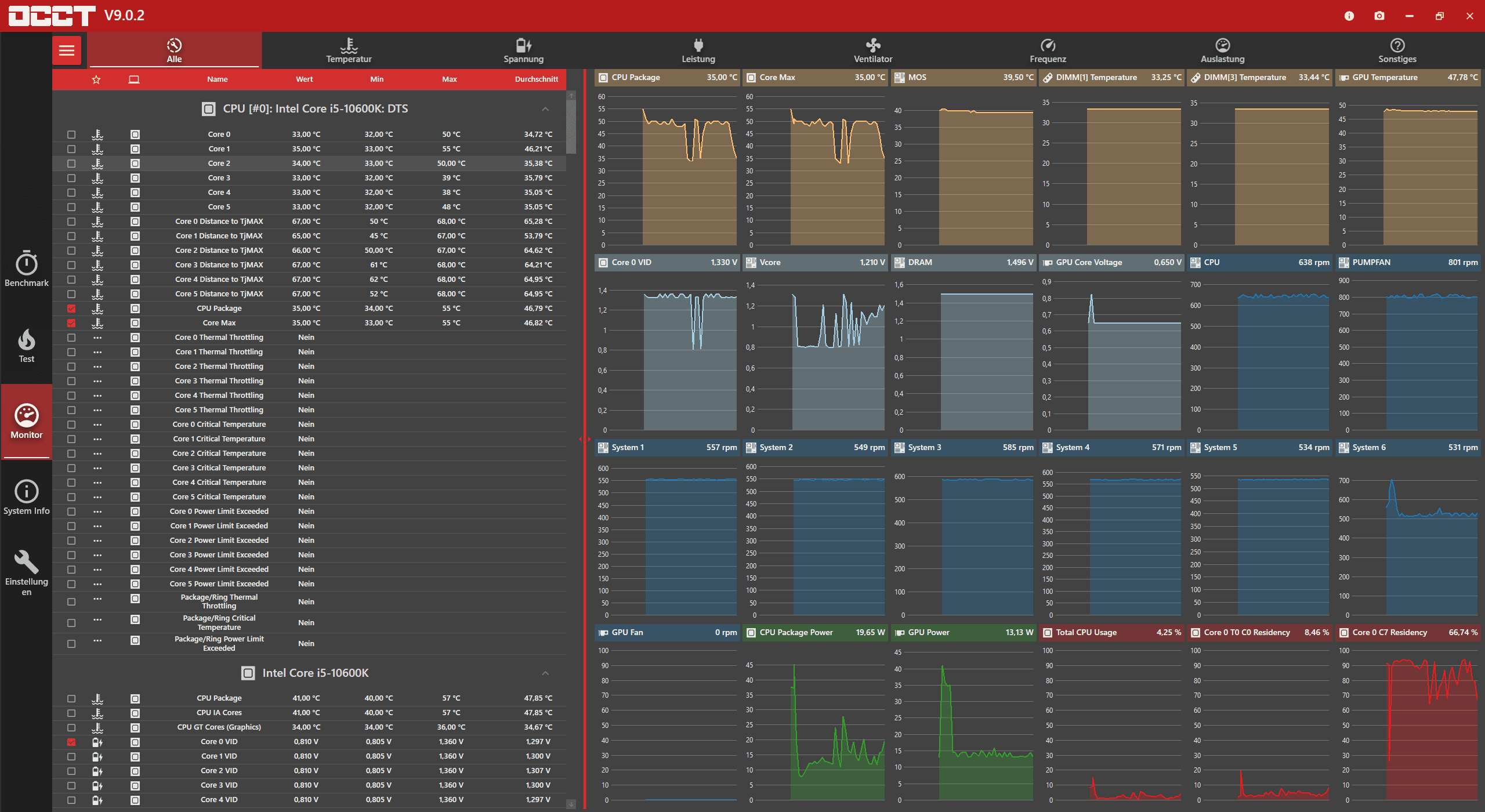Click the DIMM[1] Temperature graph header icon
The height and width of the screenshot is (812, 1485).
pos(1048,77)
